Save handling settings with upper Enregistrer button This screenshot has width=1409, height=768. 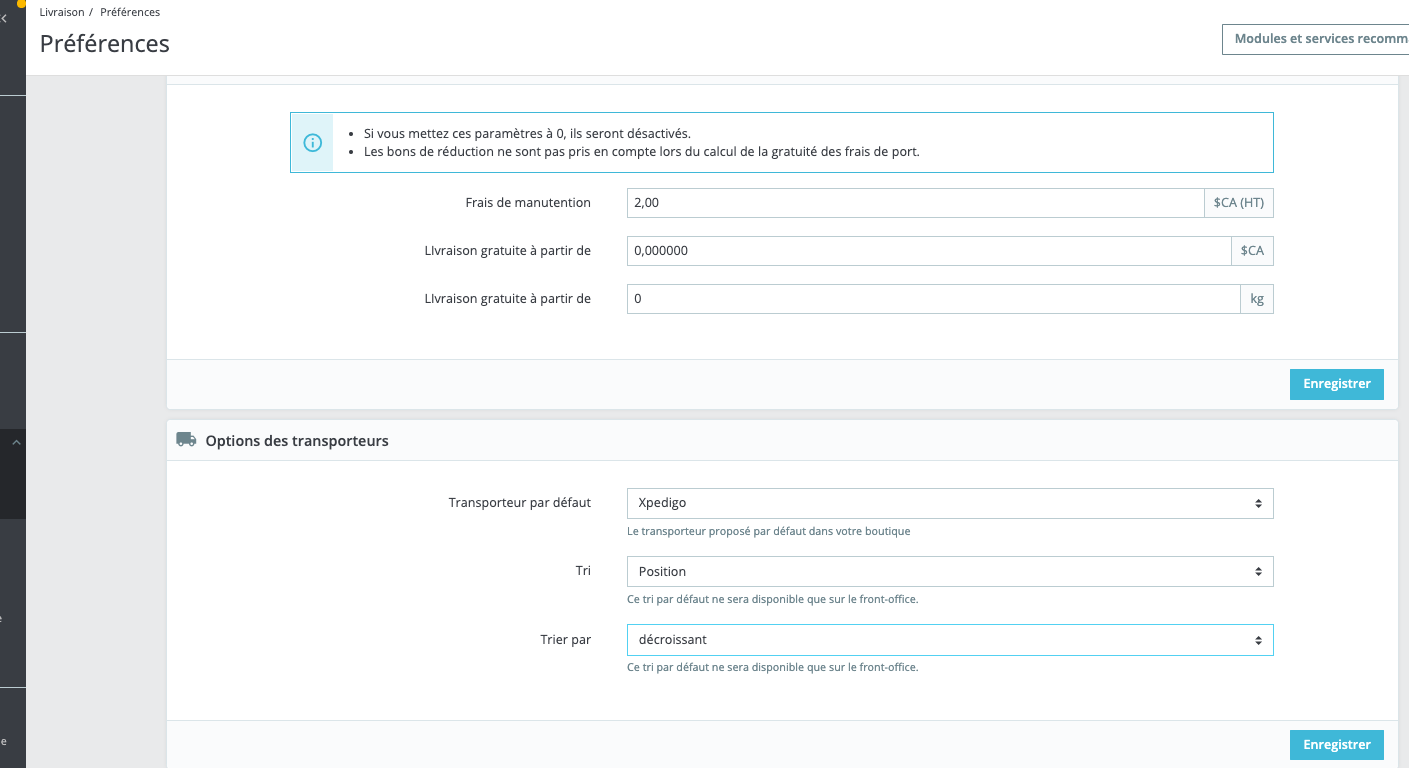[1336, 384]
